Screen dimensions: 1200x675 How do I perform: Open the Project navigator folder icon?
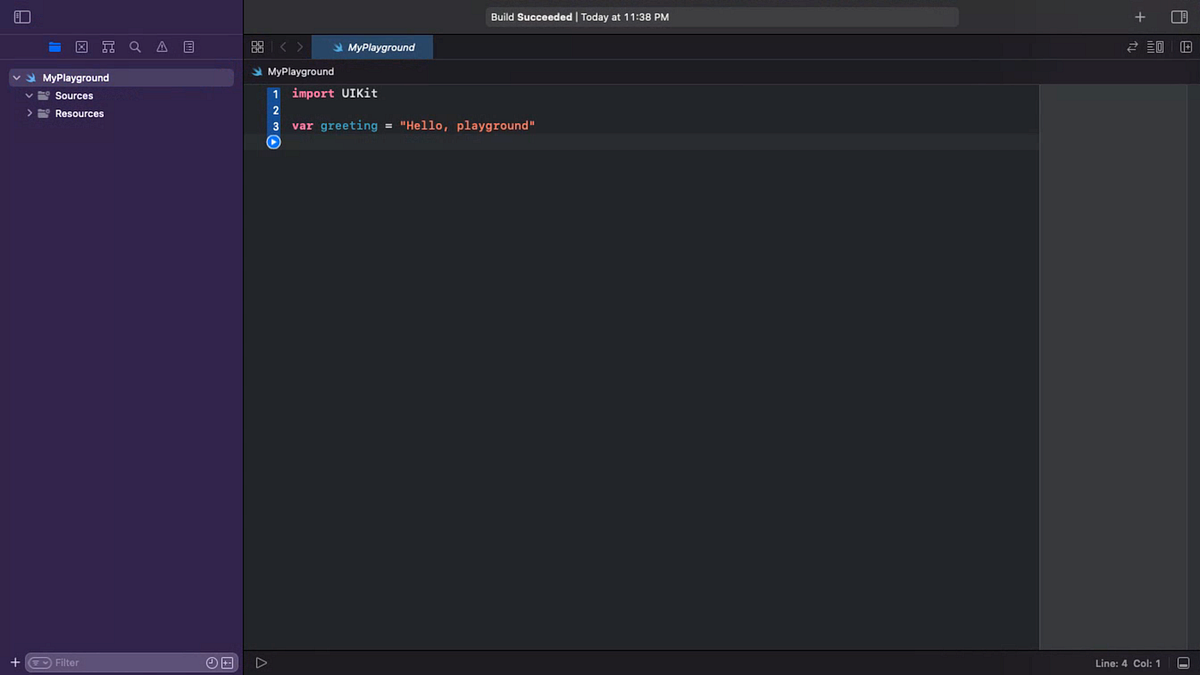point(54,46)
